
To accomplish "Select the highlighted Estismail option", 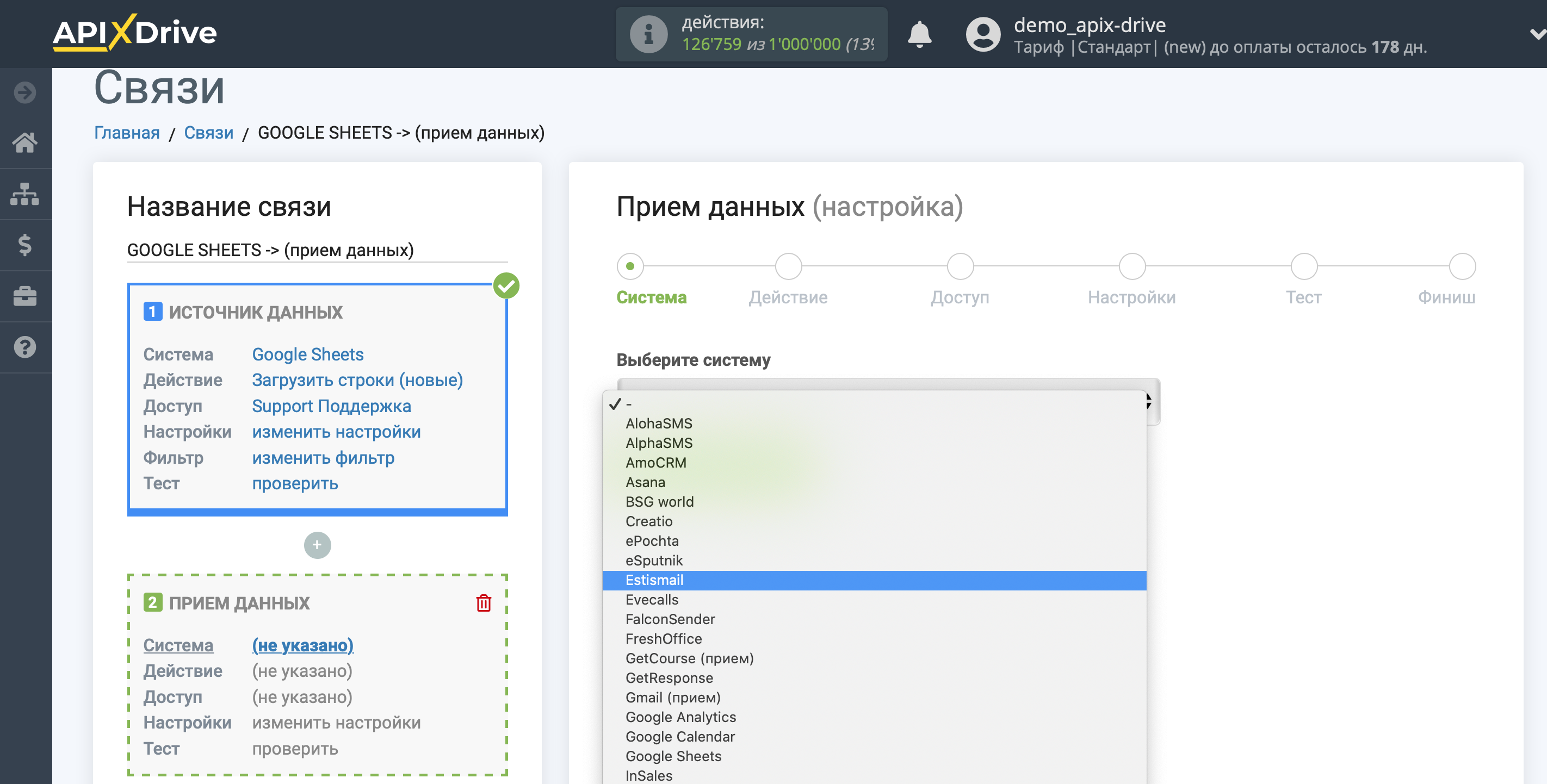I will pyautogui.click(x=874, y=580).
